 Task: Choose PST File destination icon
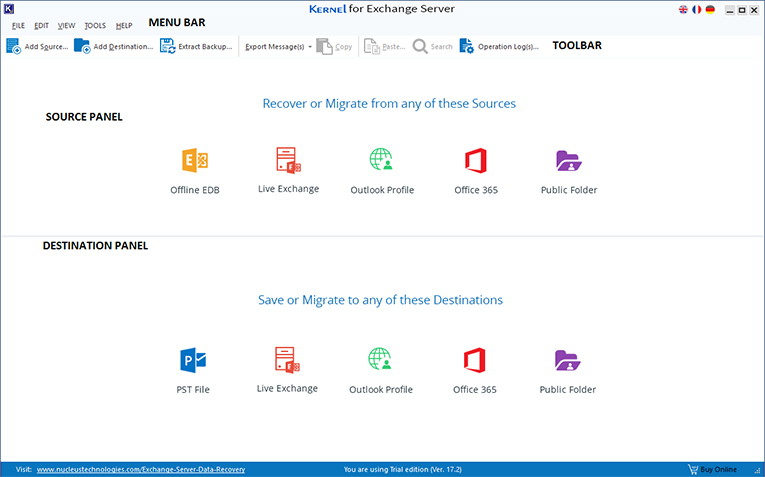coord(193,360)
